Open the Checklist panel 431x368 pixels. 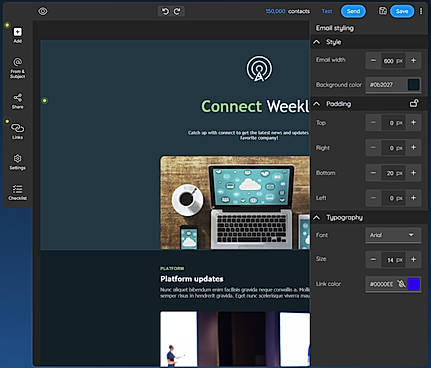17,192
